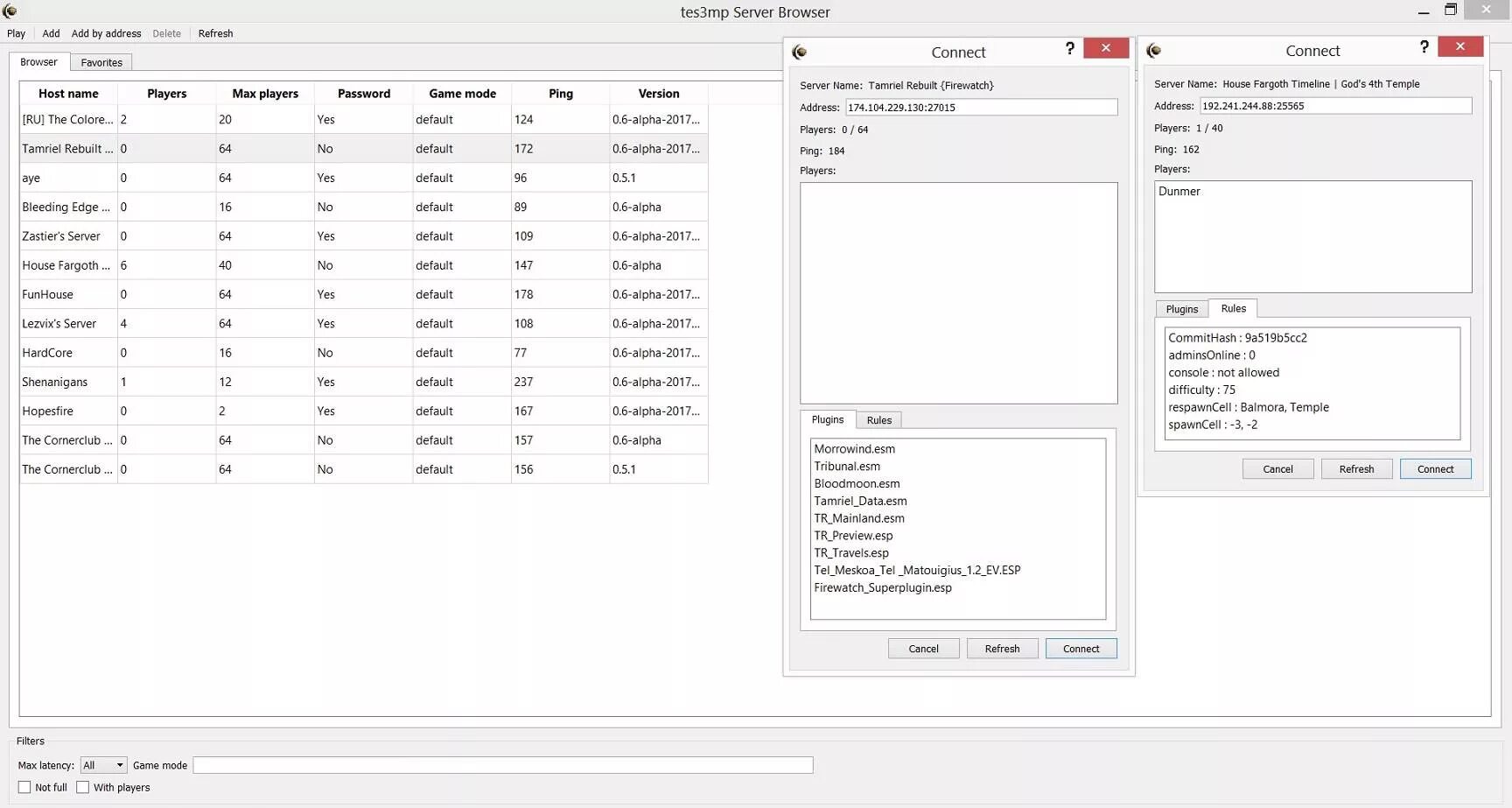Choose Add by address in toolbar
This screenshot has height=808, width=1512.
click(x=106, y=33)
